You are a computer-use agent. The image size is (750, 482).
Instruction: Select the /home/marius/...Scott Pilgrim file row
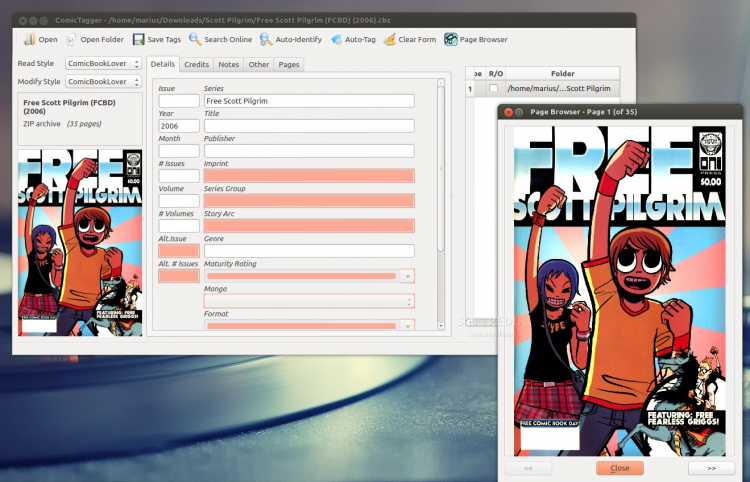(543, 88)
